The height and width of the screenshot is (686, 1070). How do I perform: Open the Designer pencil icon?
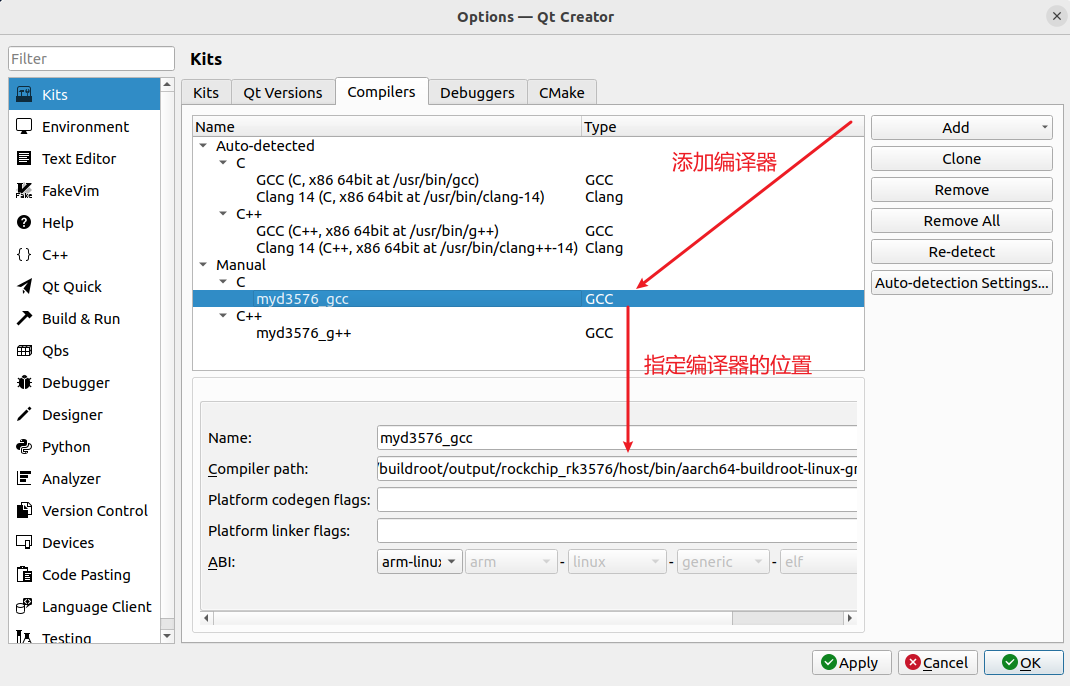coord(24,414)
